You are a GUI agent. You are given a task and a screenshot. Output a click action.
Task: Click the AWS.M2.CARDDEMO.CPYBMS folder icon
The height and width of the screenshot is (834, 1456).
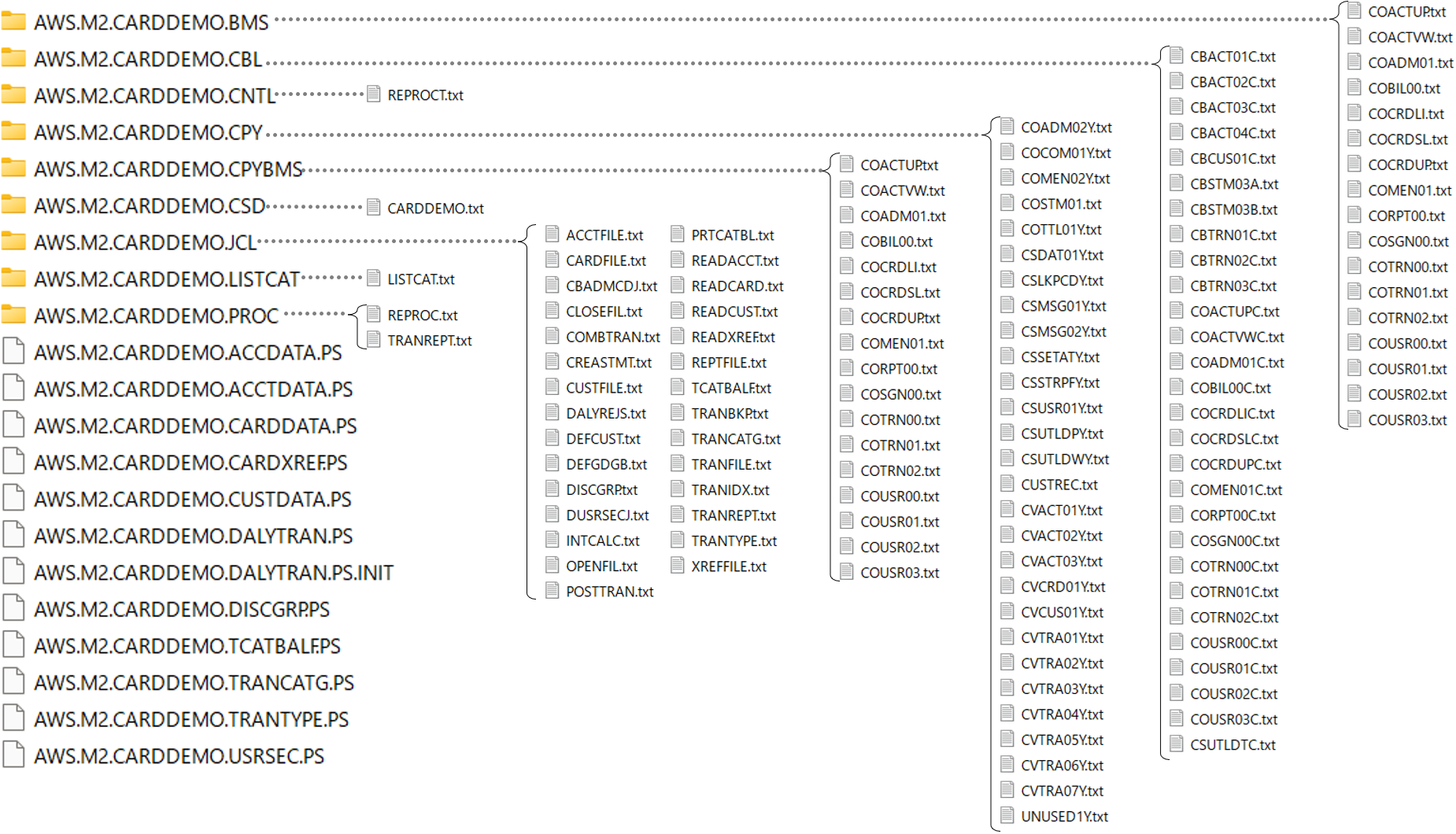click(13, 168)
